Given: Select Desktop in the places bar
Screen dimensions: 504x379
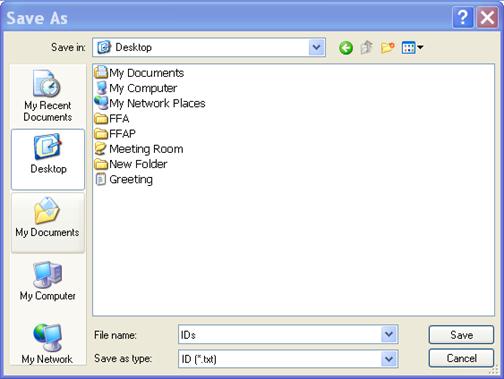Looking at the screenshot, I should pyautogui.click(x=48, y=159).
